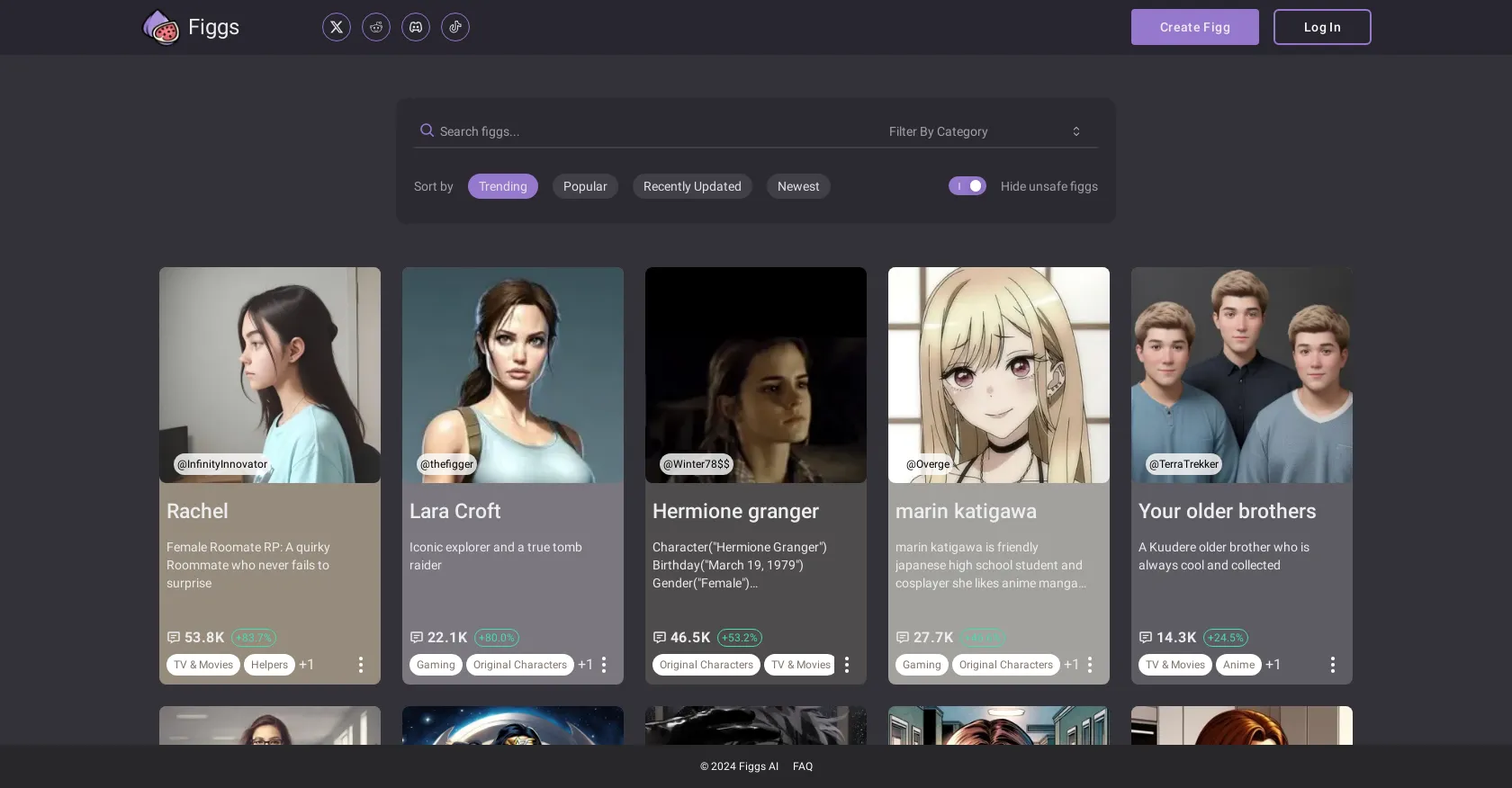
Task: Click the Log In button
Action: [x=1322, y=27]
